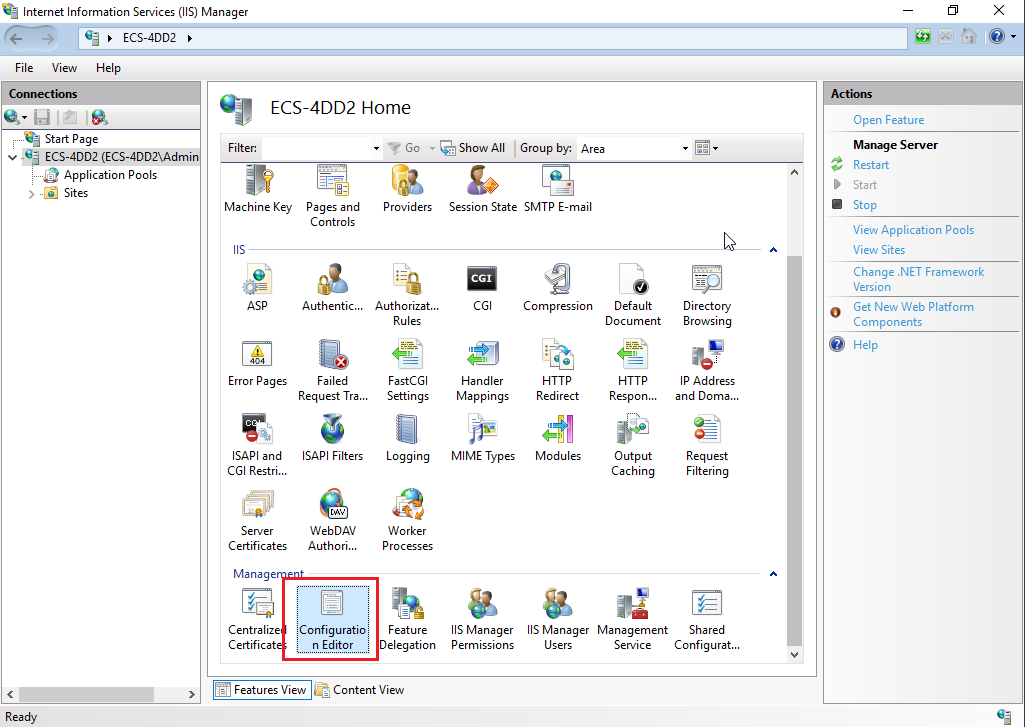This screenshot has height=727, width=1025.
Task: Open the Help menu
Action: point(108,68)
